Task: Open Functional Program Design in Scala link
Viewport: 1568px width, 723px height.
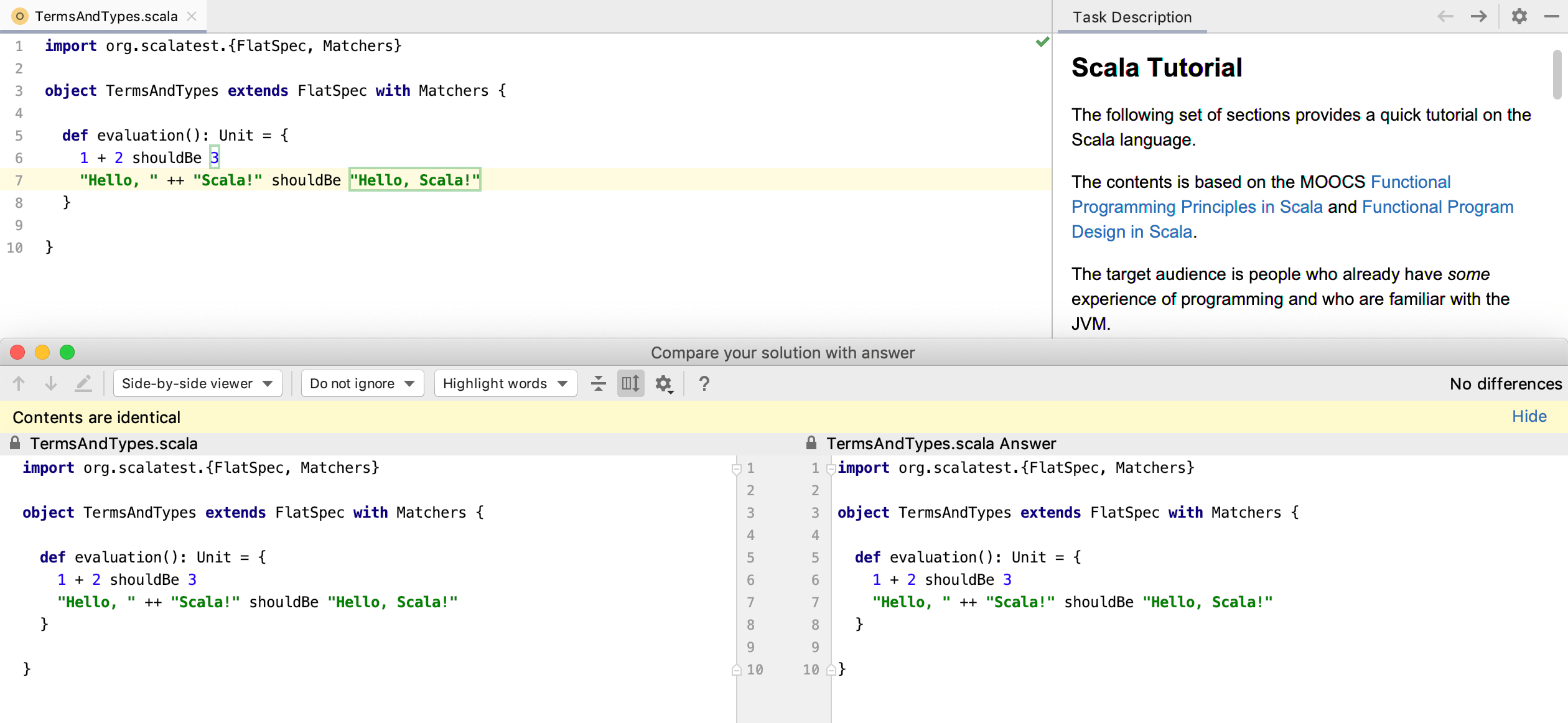Action: (1437, 207)
